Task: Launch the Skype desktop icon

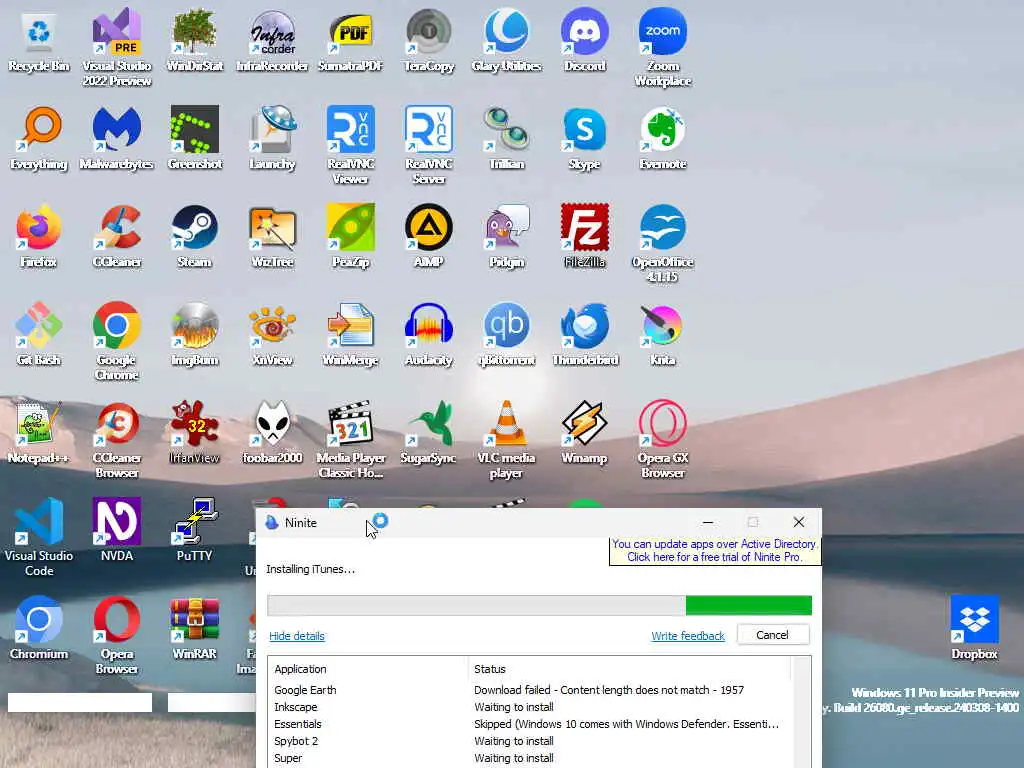Action: (x=584, y=139)
